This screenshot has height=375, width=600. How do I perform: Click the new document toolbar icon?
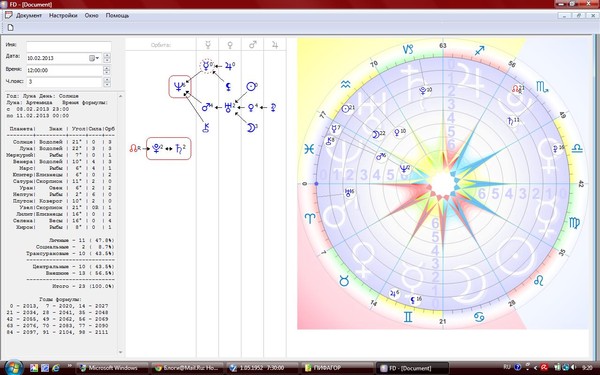tap(10, 28)
